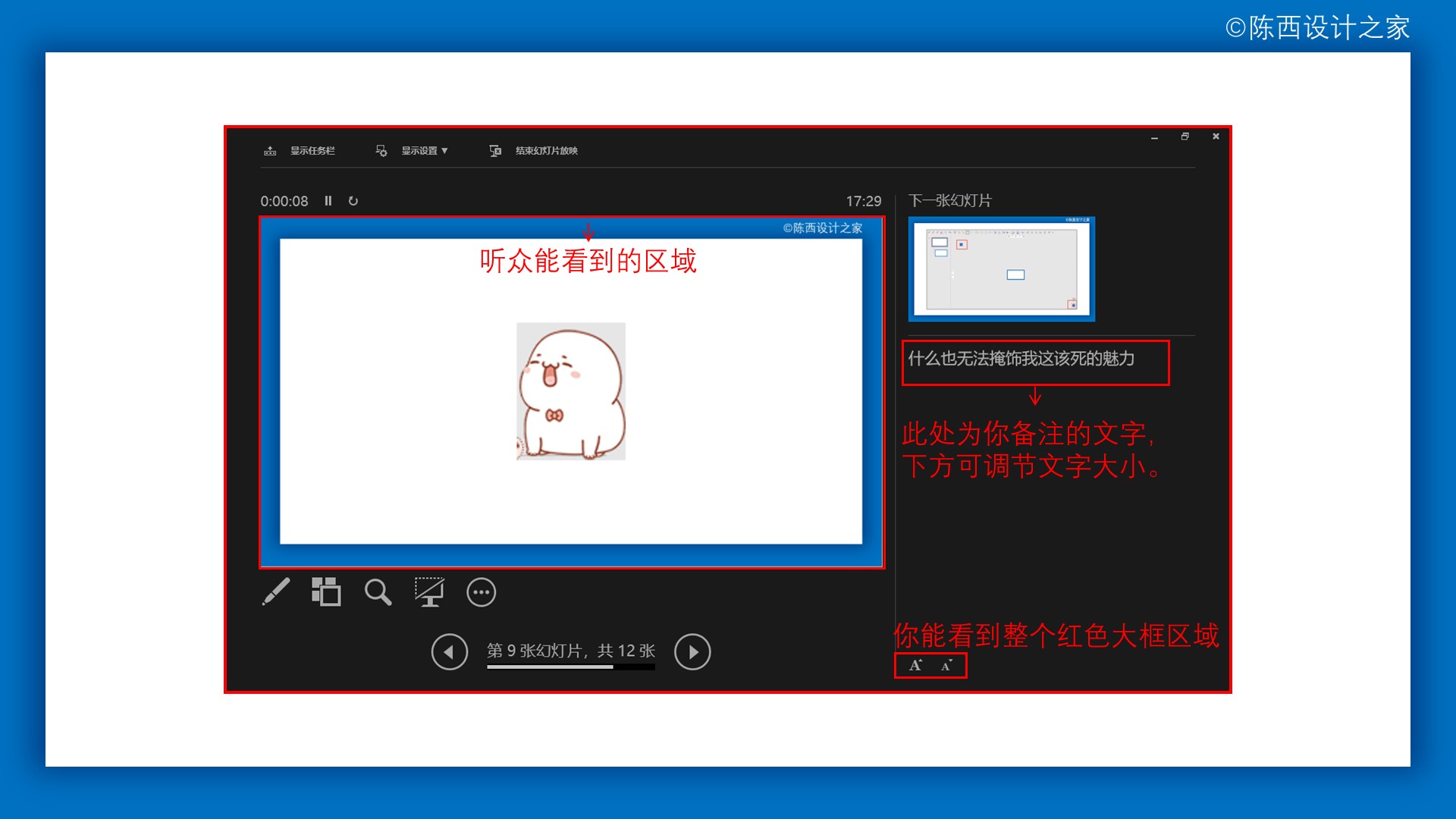1456x819 pixels.
Task: Click the clock time 17:29
Action: coord(864,201)
